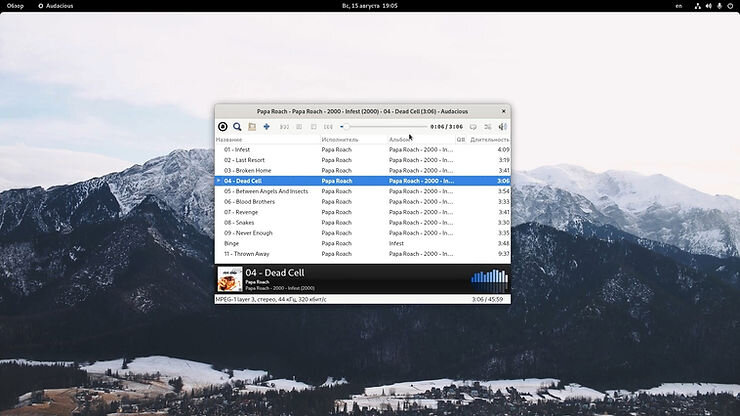Click the playback seek slider handle
740x416 pixels.
click(346, 127)
